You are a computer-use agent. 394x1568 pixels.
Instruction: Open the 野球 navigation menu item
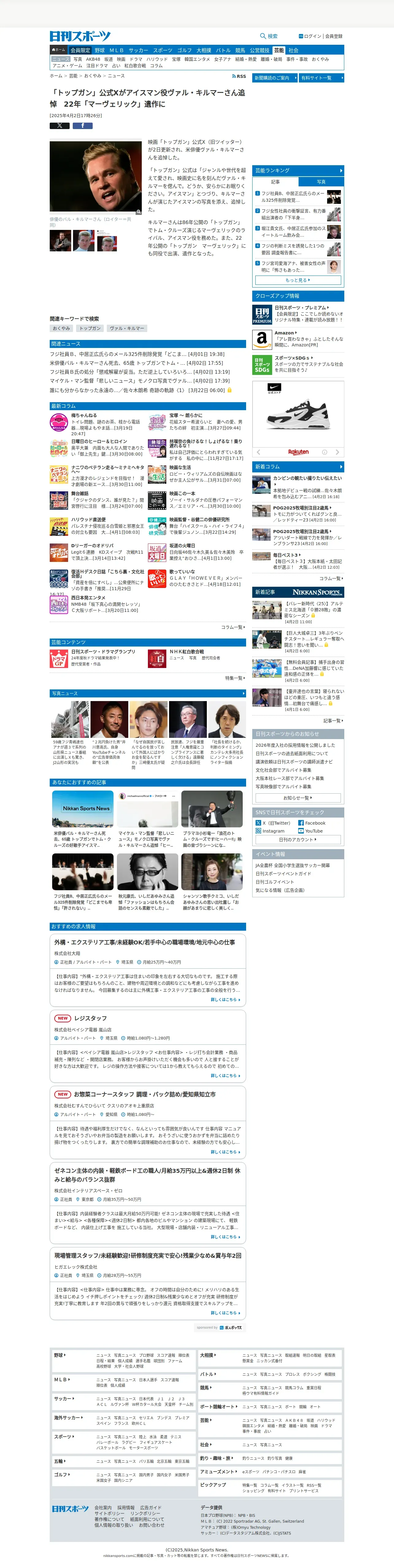click(100, 51)
